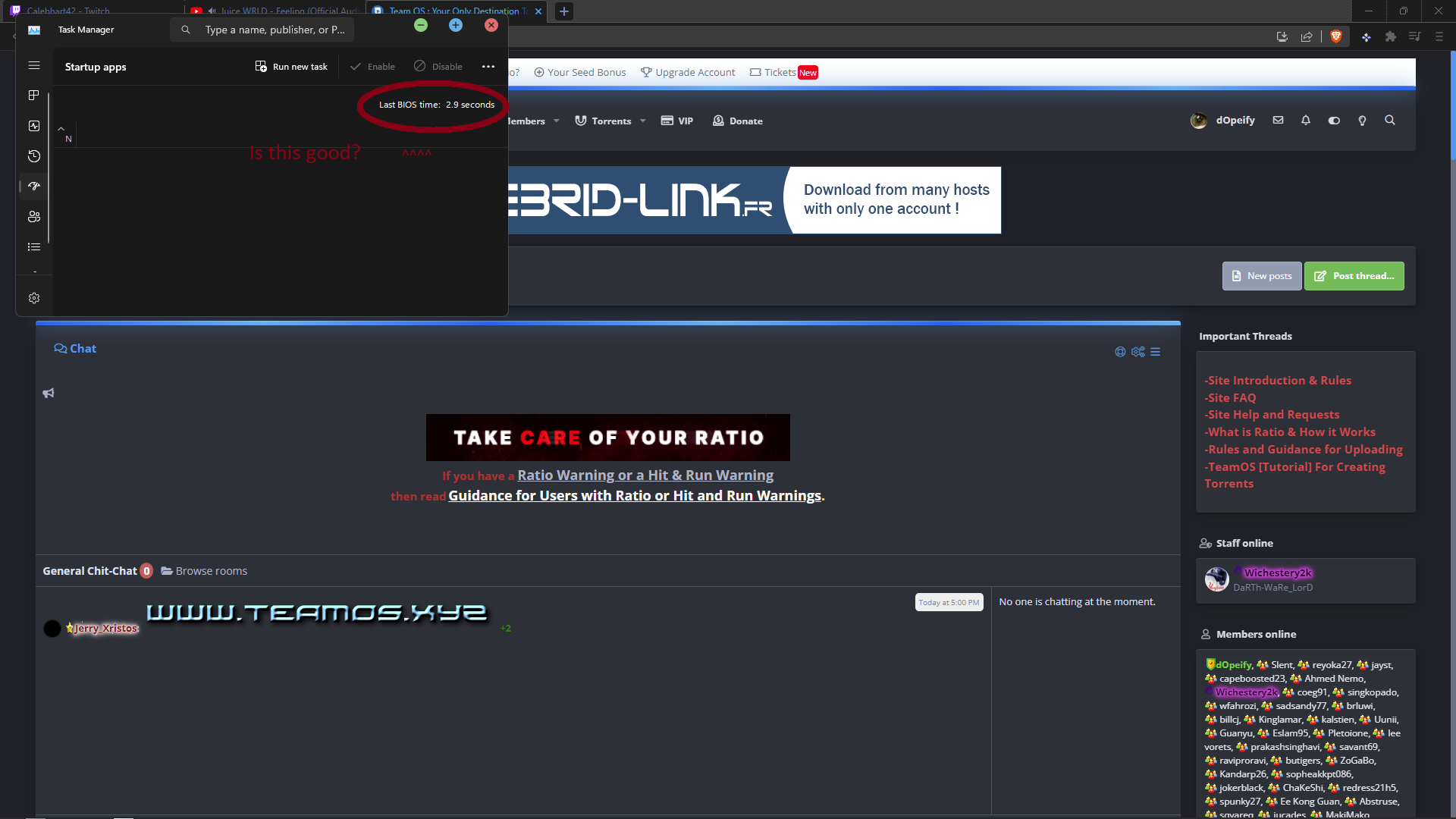Collapse column header chevron in Startup apps
1456x819 pixels.
61,129
